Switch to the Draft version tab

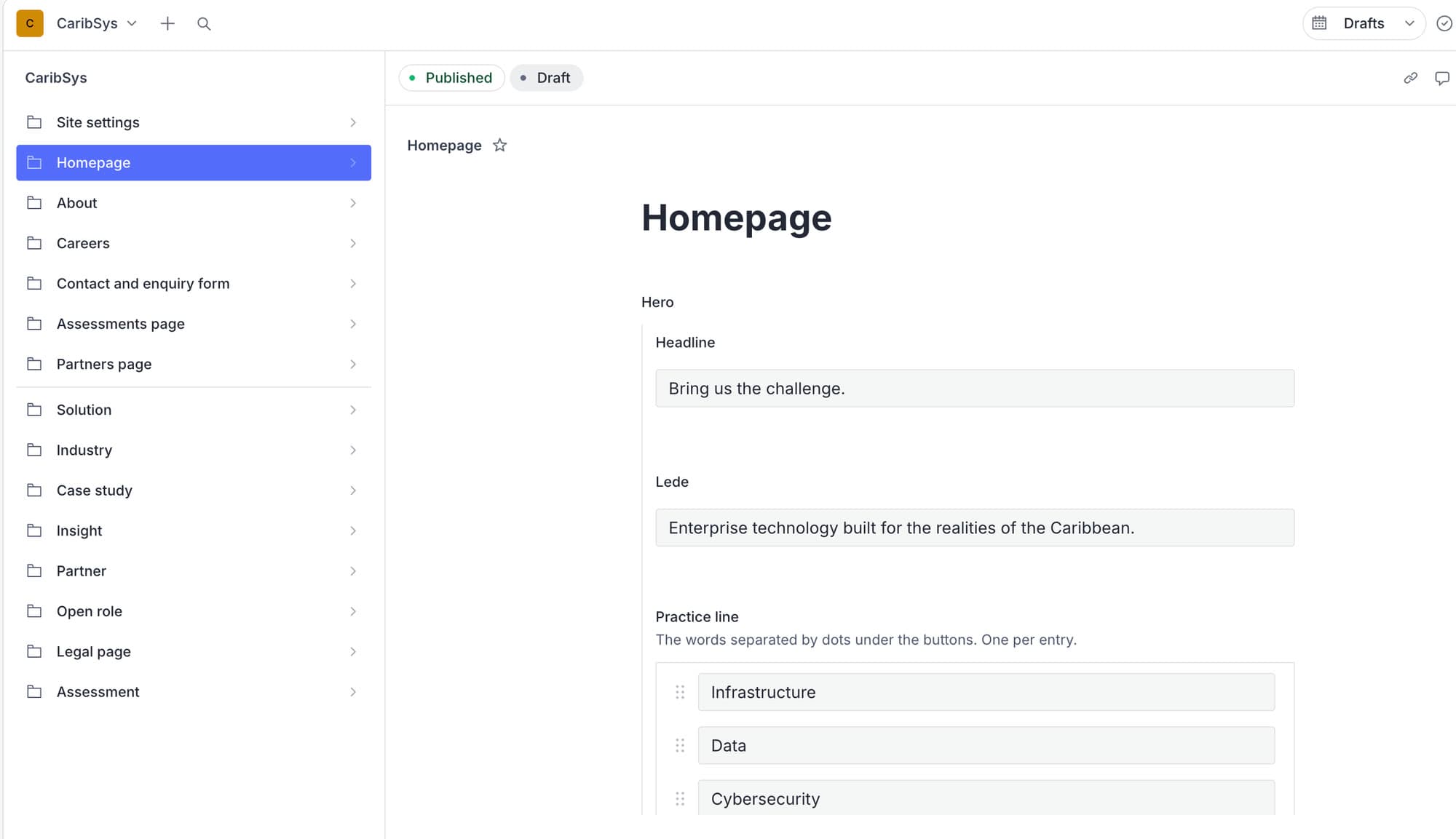point(546,78)
